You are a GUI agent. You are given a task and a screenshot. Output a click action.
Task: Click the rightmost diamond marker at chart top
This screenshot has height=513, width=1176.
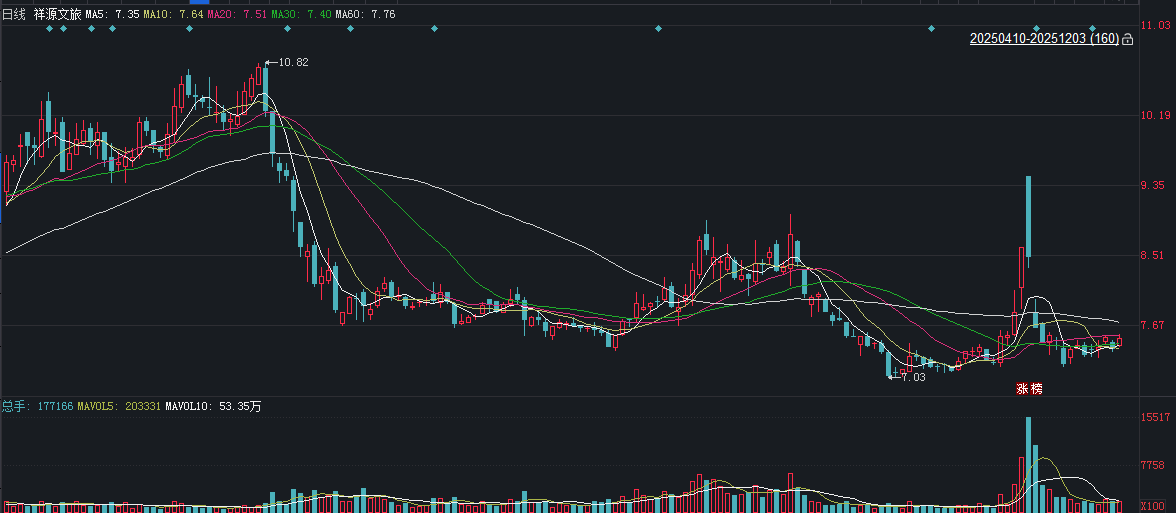[x=1093, y=28]
